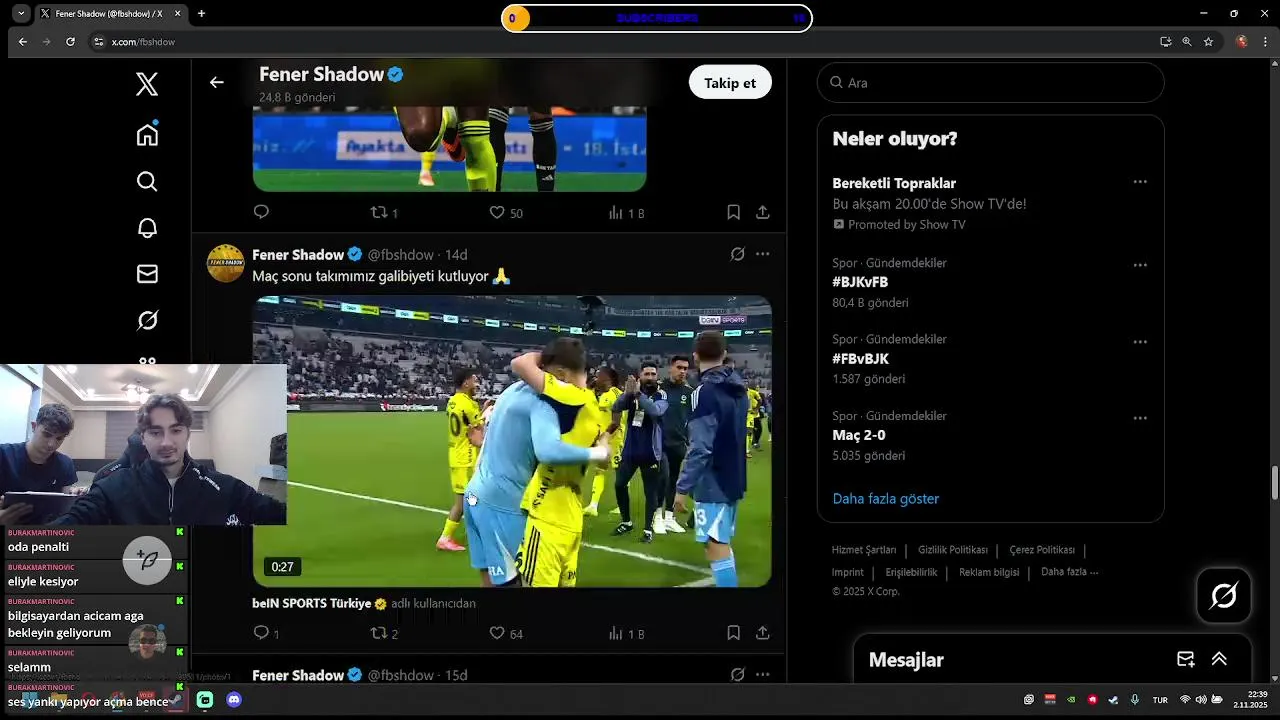Open Grok actions on the 14d post
The image size is (1280, 720).
737,254
